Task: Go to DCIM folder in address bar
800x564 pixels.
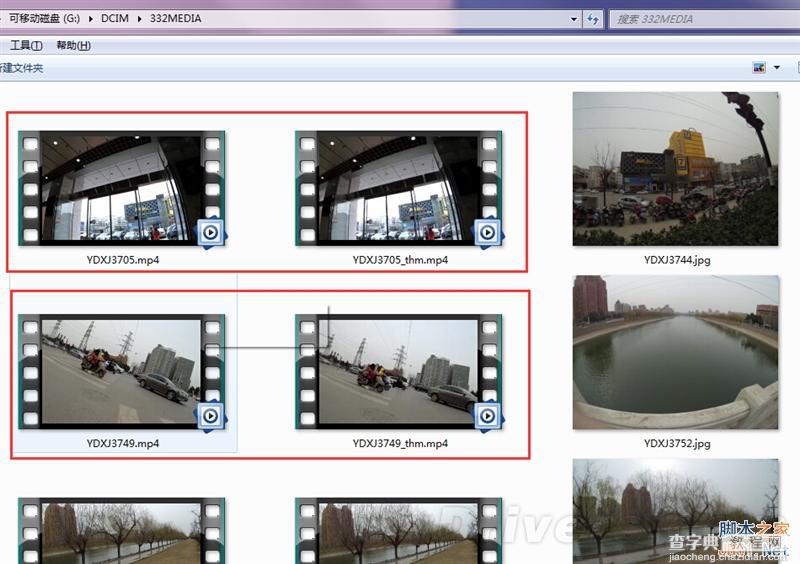Action: pyautogui.click(x=115, y=18)
